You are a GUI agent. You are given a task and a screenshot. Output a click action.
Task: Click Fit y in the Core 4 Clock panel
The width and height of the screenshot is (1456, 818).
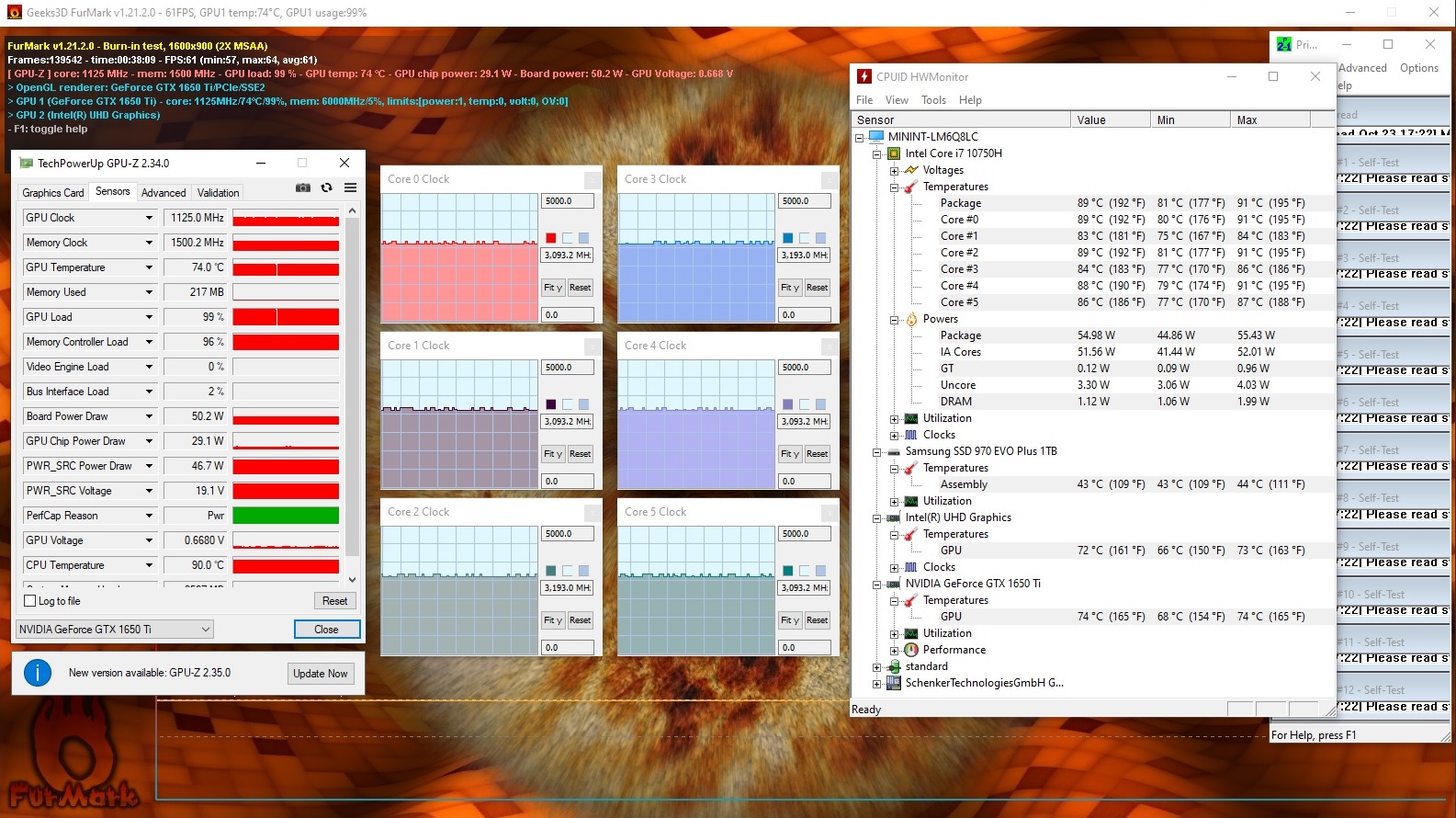pyautogui.click(x=790, y=454)
